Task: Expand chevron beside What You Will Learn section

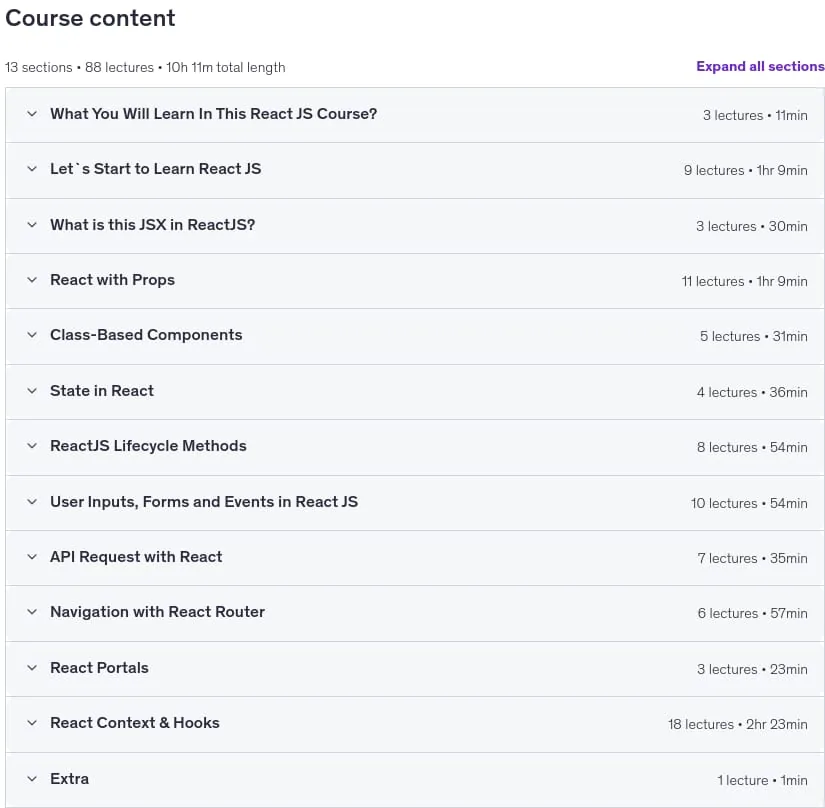Action: tap(32, 114)
